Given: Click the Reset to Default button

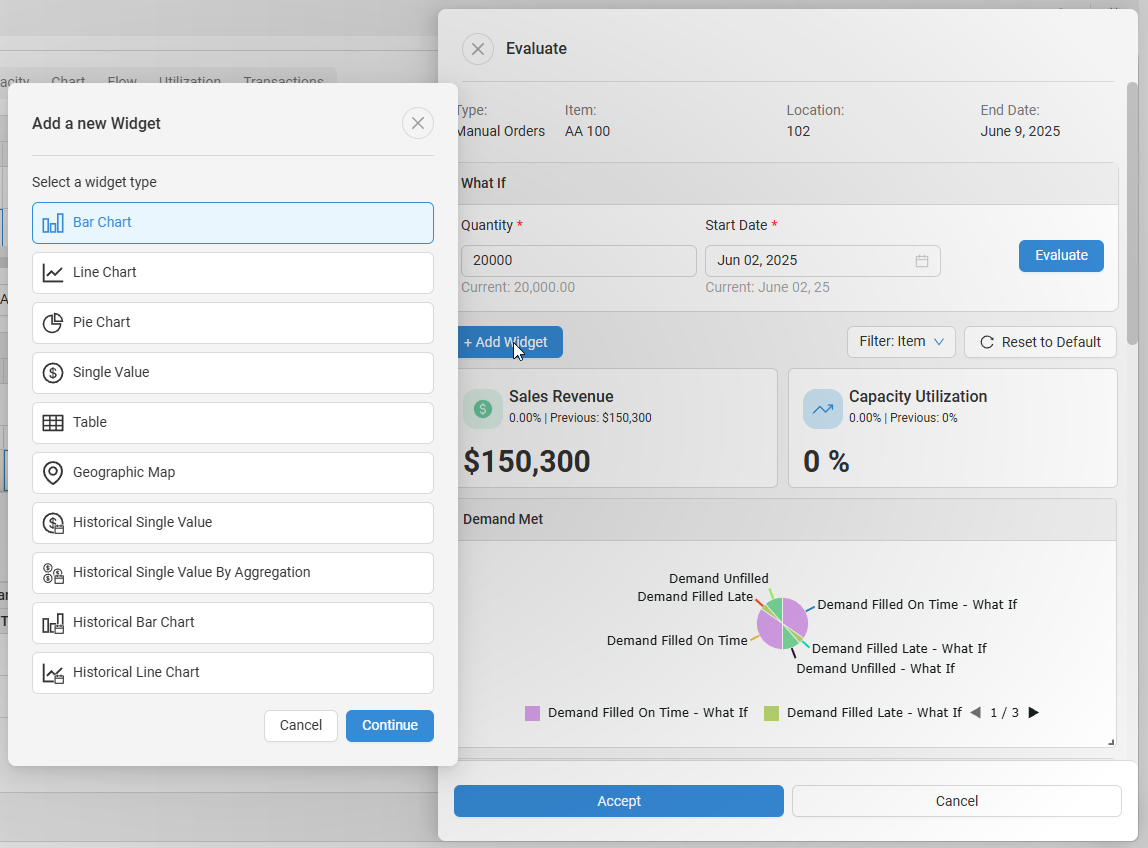Looking at the screenshot, I should click(x=1040, y=342).
